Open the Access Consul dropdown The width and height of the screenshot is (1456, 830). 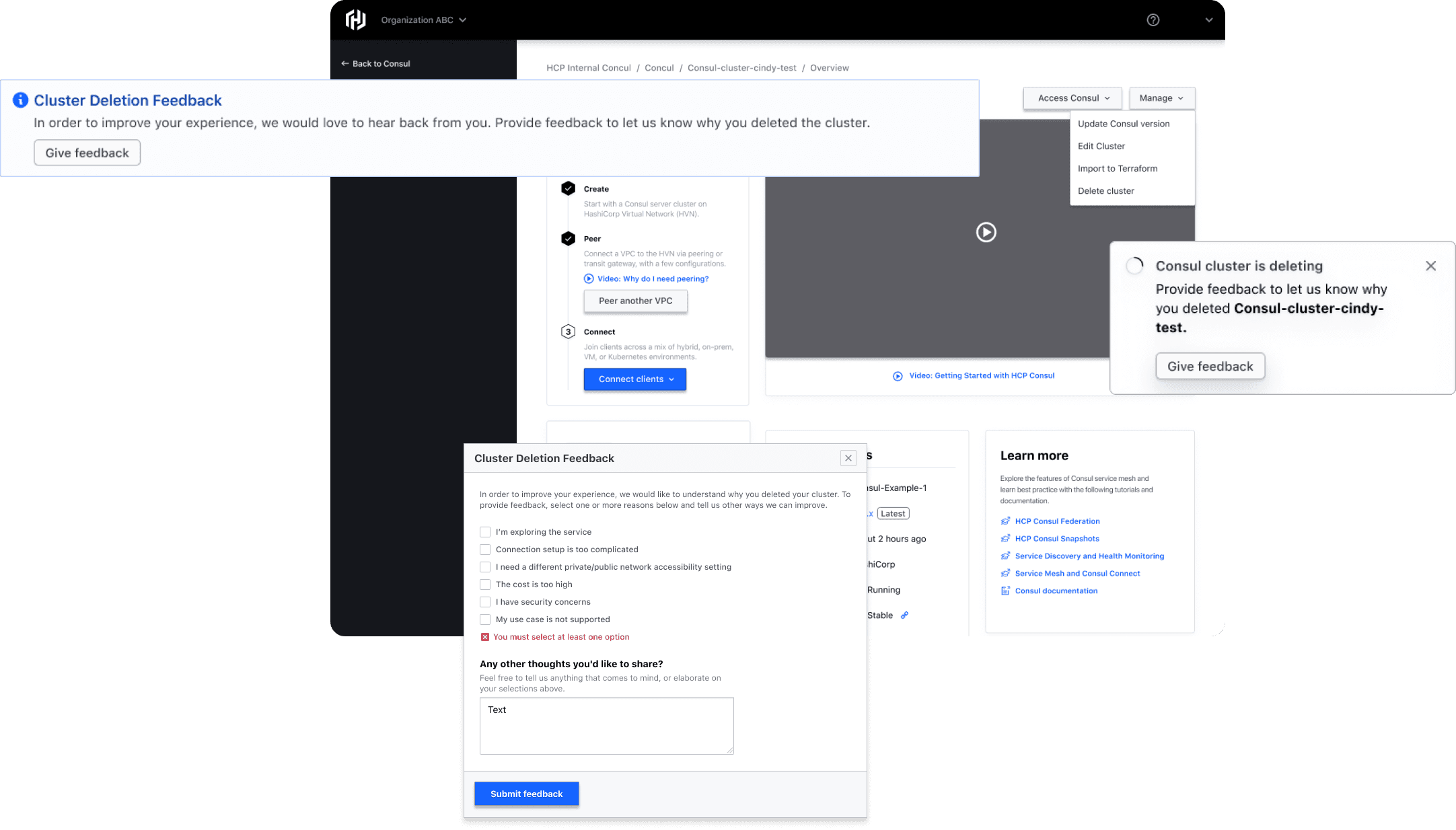1072,98
